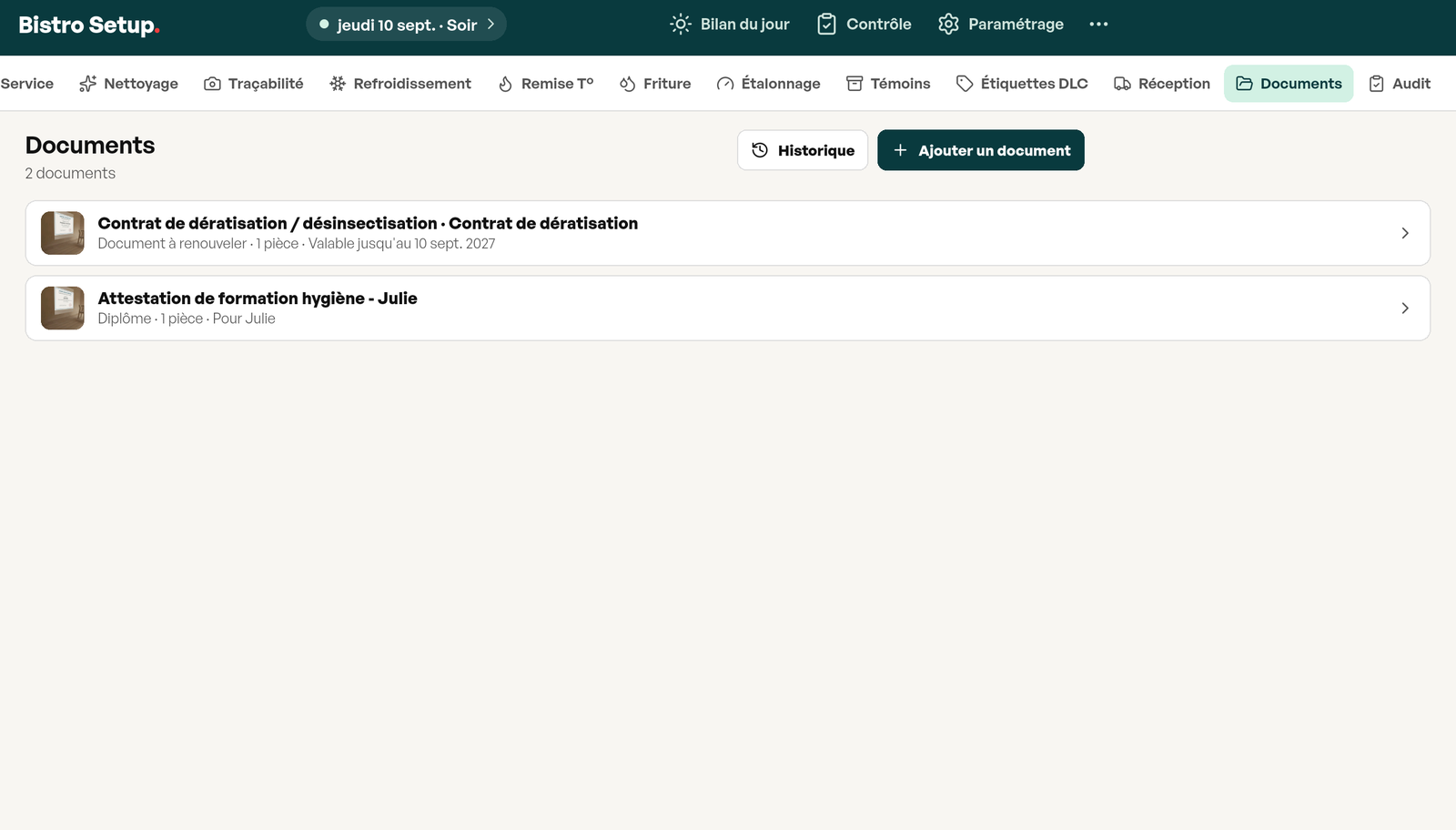Click the sun icon for Bilan du jour
The height and width of the screenshot is (830, 1456).
click(680, 25)
